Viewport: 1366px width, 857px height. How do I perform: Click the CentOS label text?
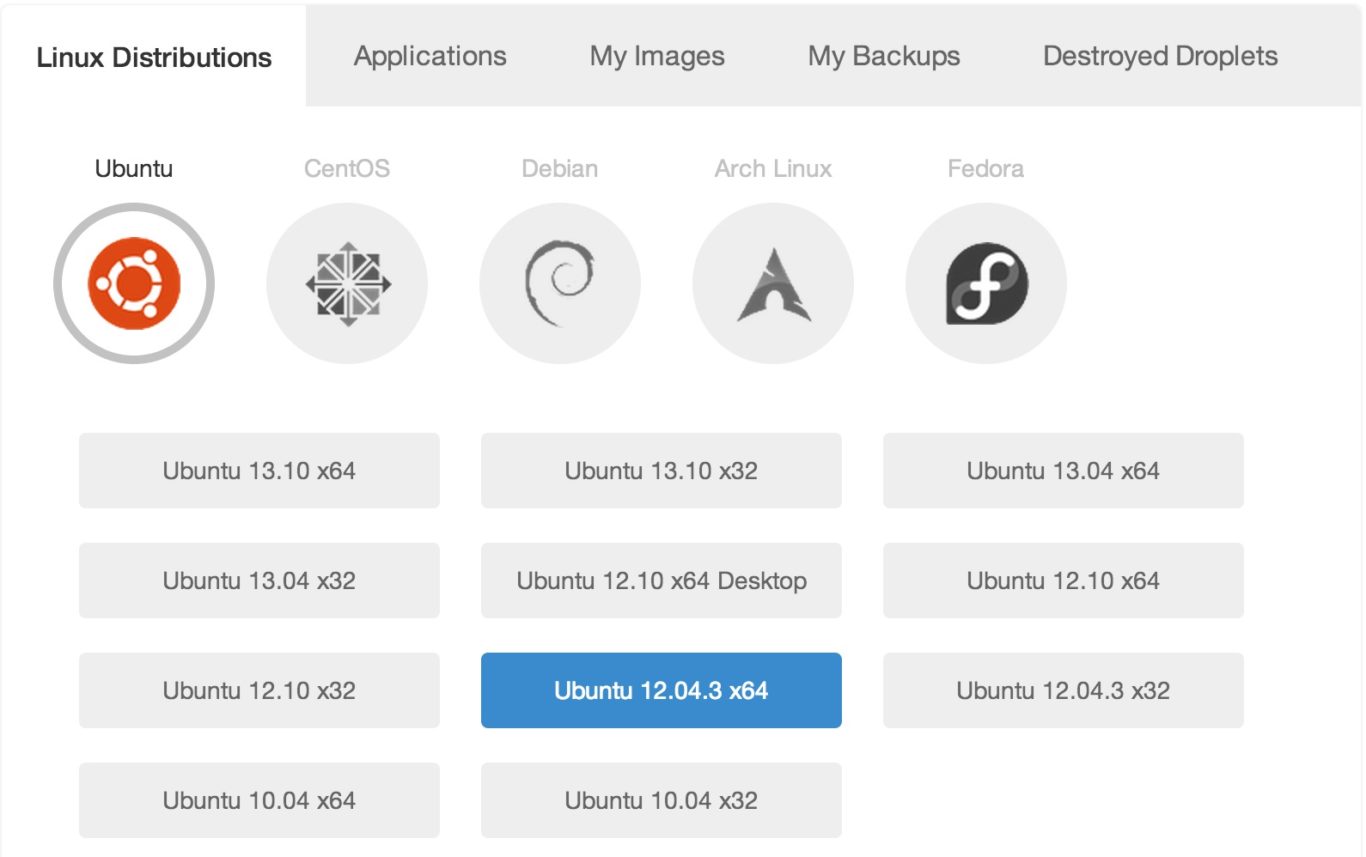[347, 168]
